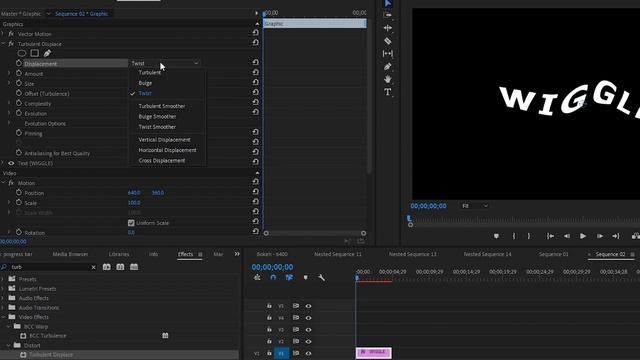
Task: Collapse the Video Effects folder
Action: click(3, 317)
